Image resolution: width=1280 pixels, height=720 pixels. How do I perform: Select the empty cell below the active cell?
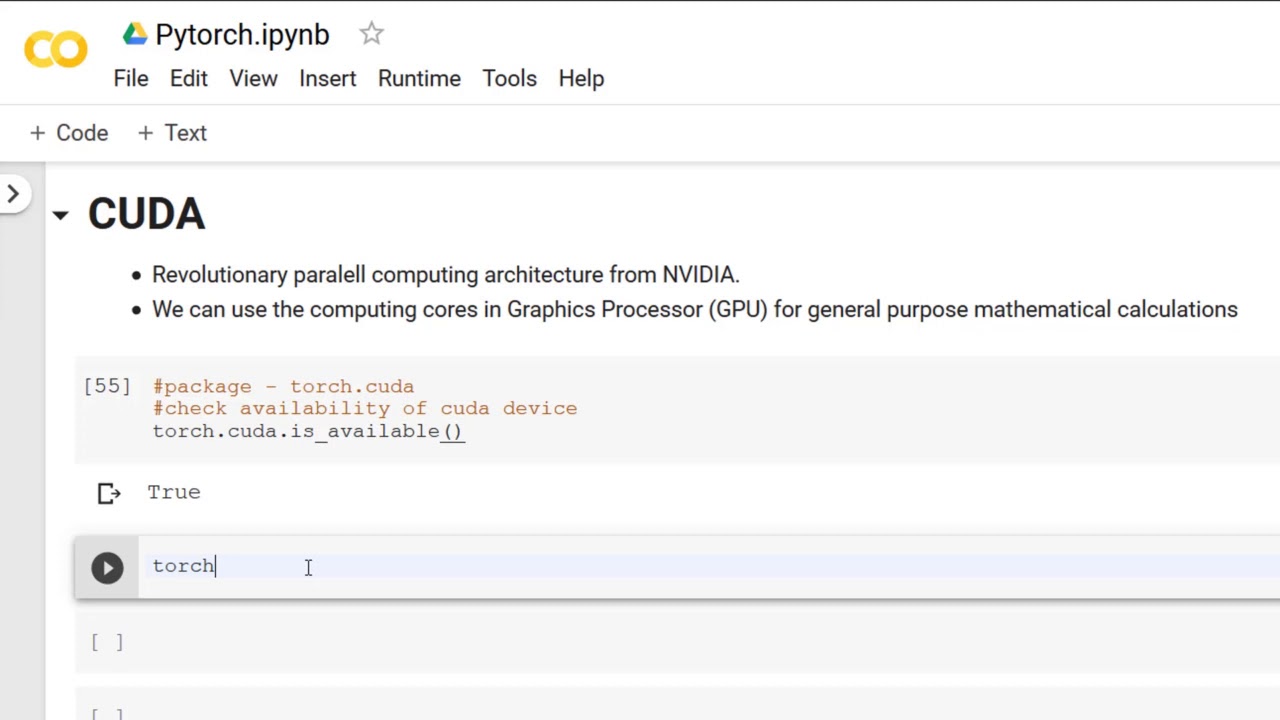pyautogui.click(x=600, y=642)
